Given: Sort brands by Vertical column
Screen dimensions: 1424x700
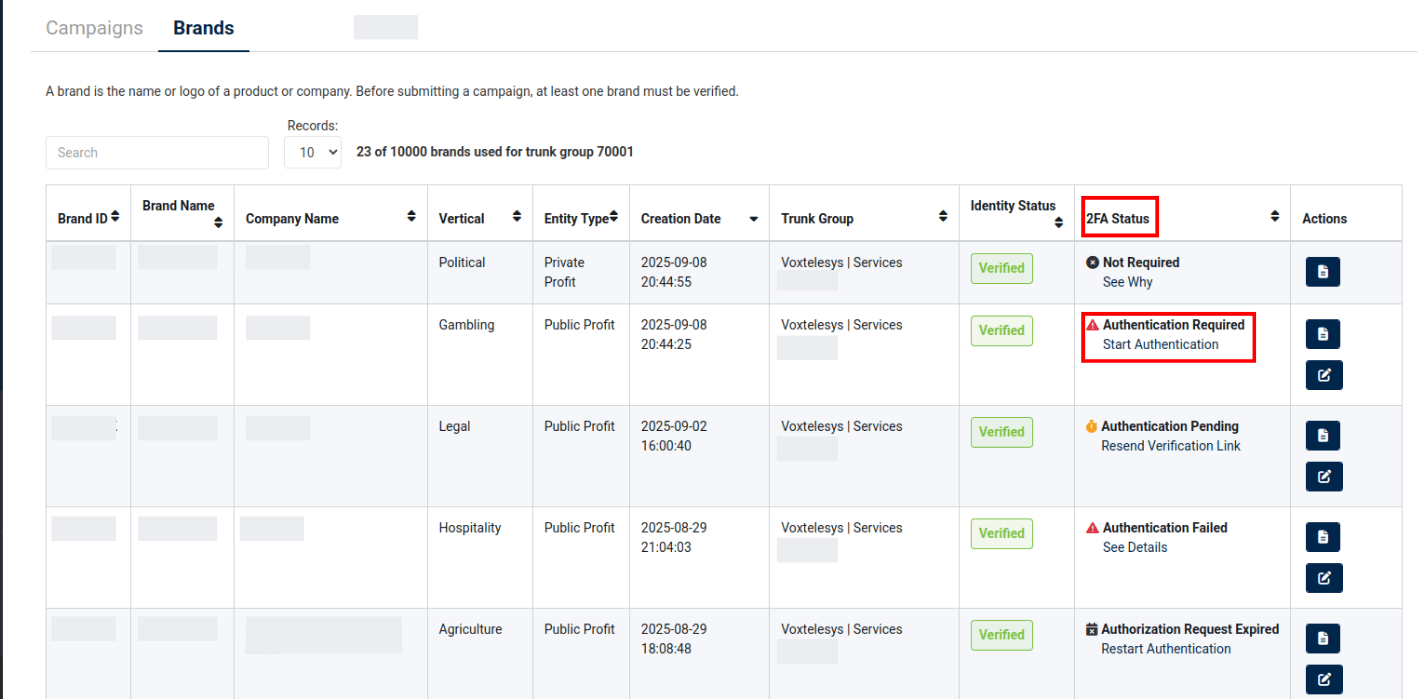Looking at the screenshot, I should 516,218.
